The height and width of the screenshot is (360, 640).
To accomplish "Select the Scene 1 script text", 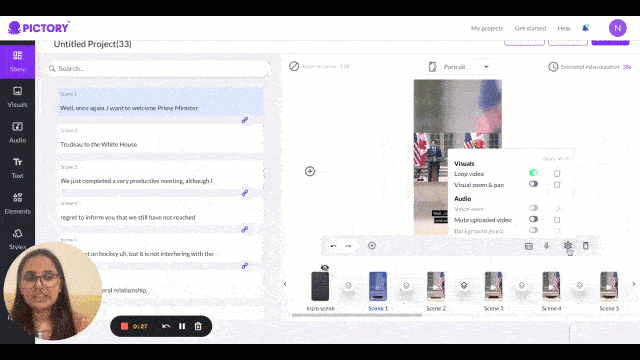I will [x=129, y=108].
